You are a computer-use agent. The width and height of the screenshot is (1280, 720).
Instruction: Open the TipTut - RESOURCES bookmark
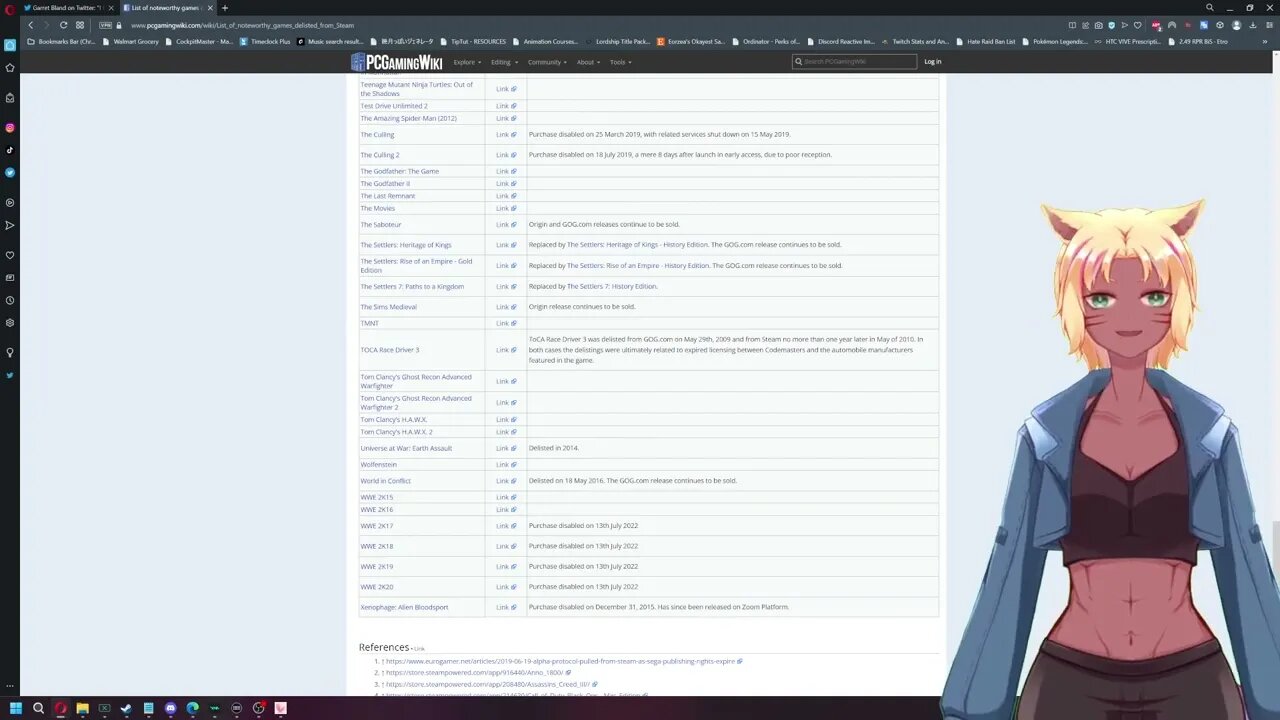[x=473, y=42]
